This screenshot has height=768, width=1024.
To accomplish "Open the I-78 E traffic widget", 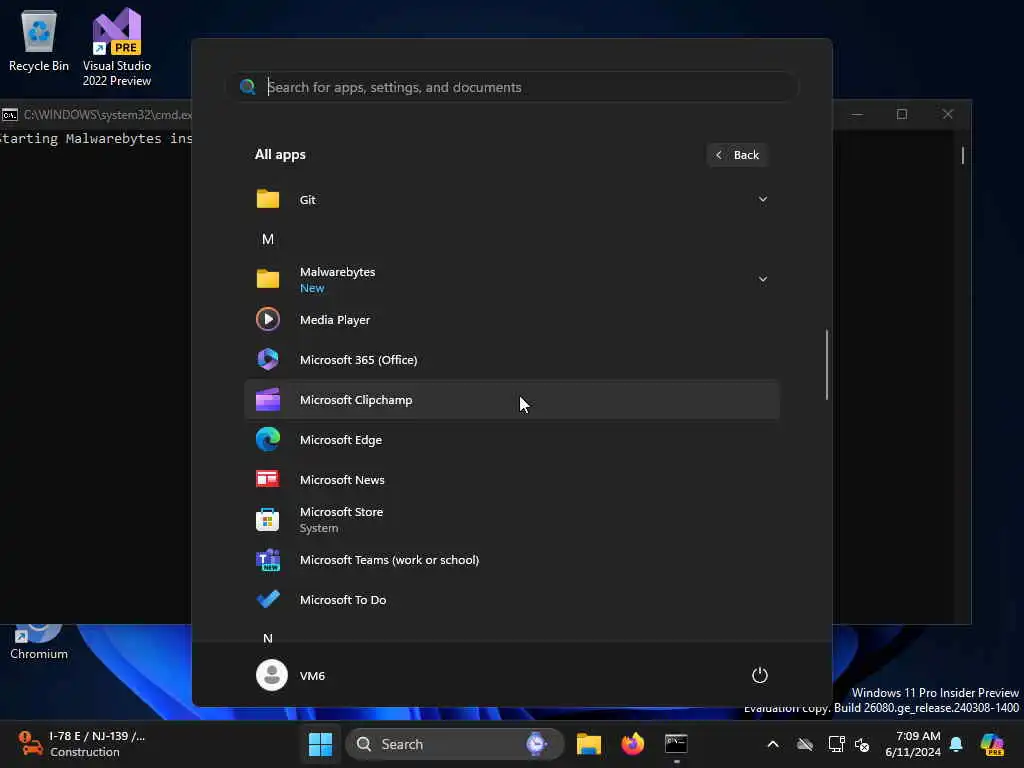I will click(82, 744).
